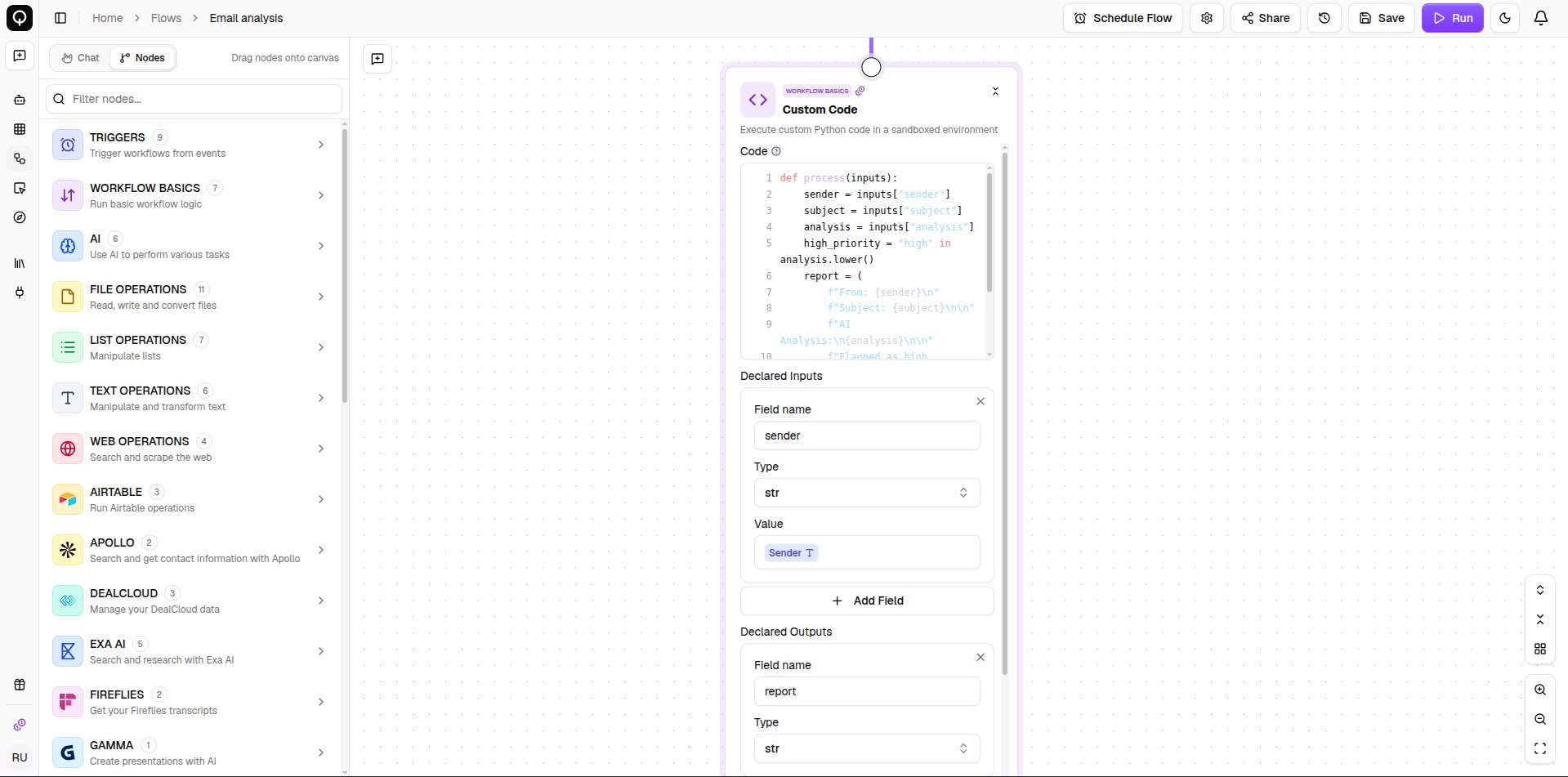The width and height of the screenshot is (1568, 777).
Task: Click the app logo in top-left corner
Action: 20,18
